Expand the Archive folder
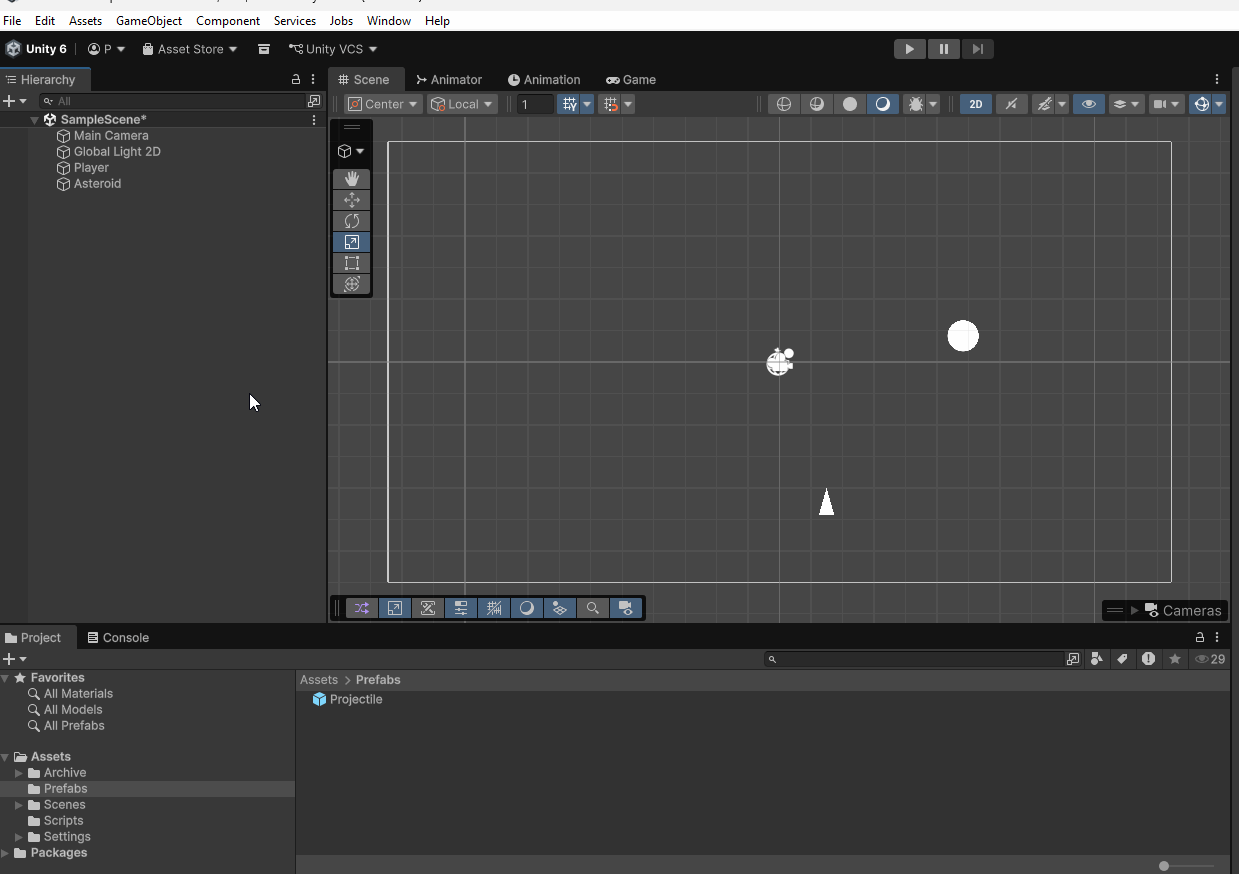 (19, 773)
